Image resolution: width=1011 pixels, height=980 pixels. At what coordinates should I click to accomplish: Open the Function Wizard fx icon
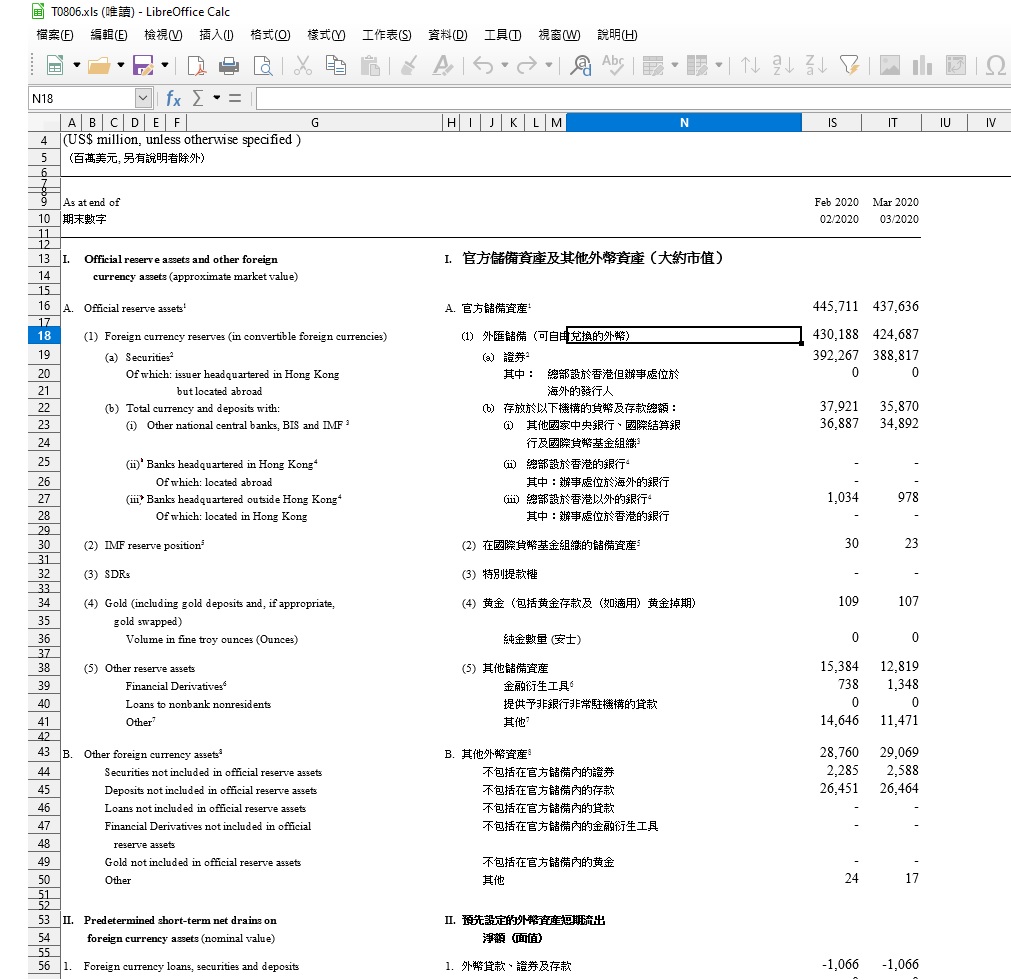(x=173, y=98)
